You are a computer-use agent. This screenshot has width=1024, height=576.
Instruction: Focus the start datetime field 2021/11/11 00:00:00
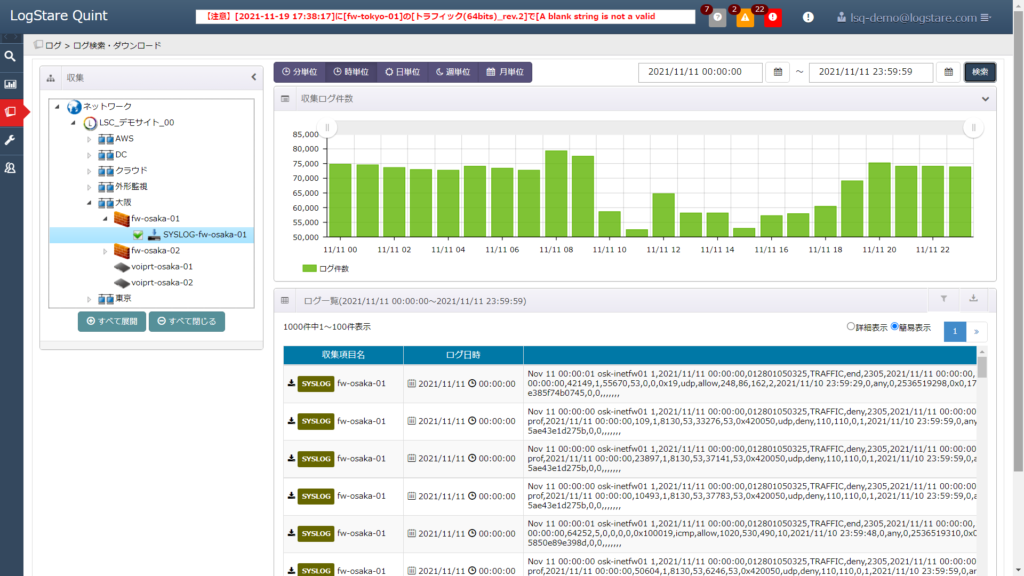pyautogui.click(x=700, y=72)
